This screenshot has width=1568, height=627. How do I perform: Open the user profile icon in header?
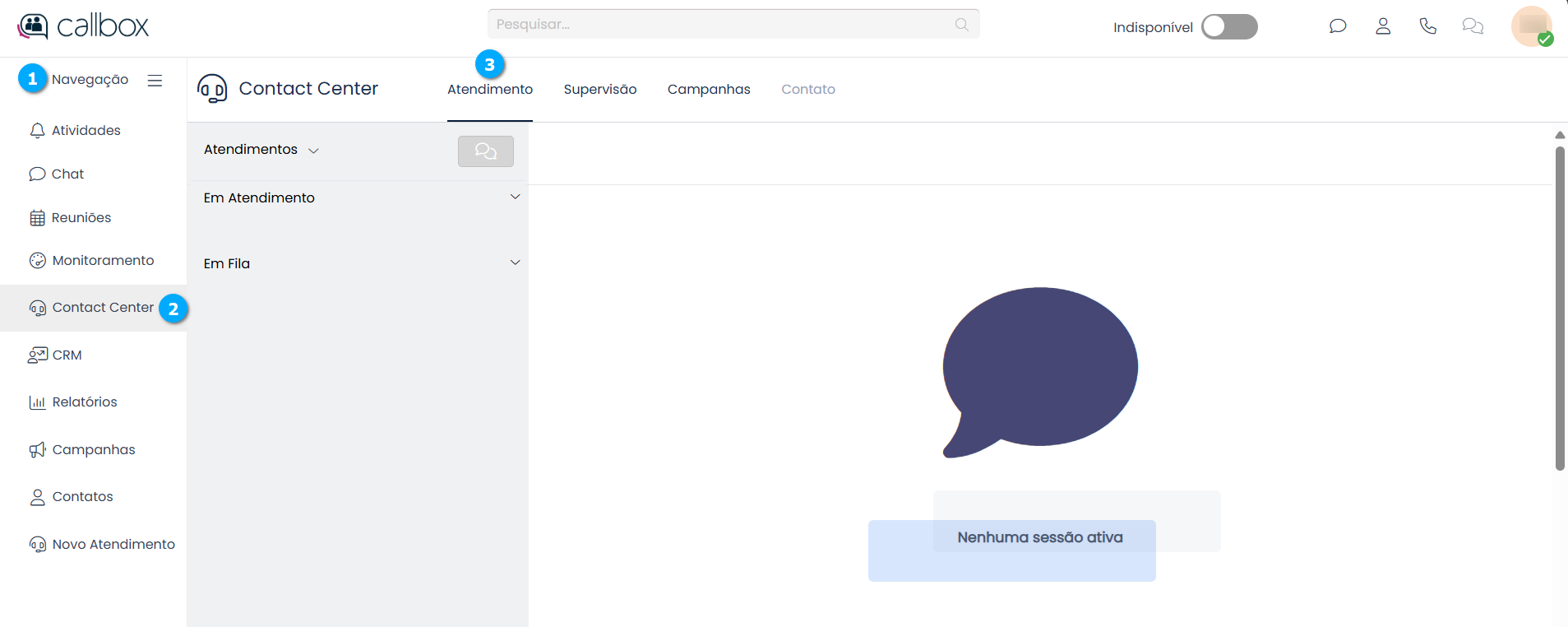tap(1383, 26)
